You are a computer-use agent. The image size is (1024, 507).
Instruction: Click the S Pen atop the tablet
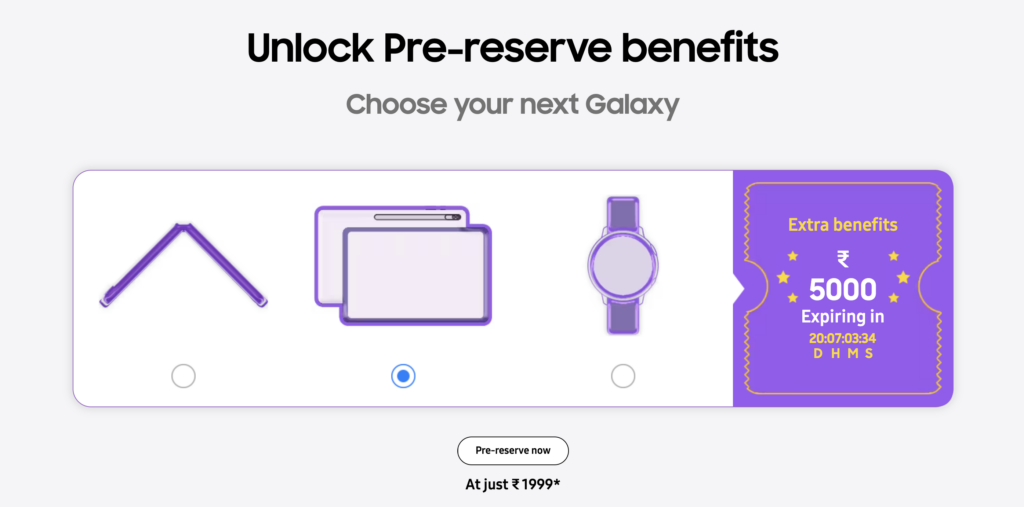pyautogui.click(x=415, y=216)
